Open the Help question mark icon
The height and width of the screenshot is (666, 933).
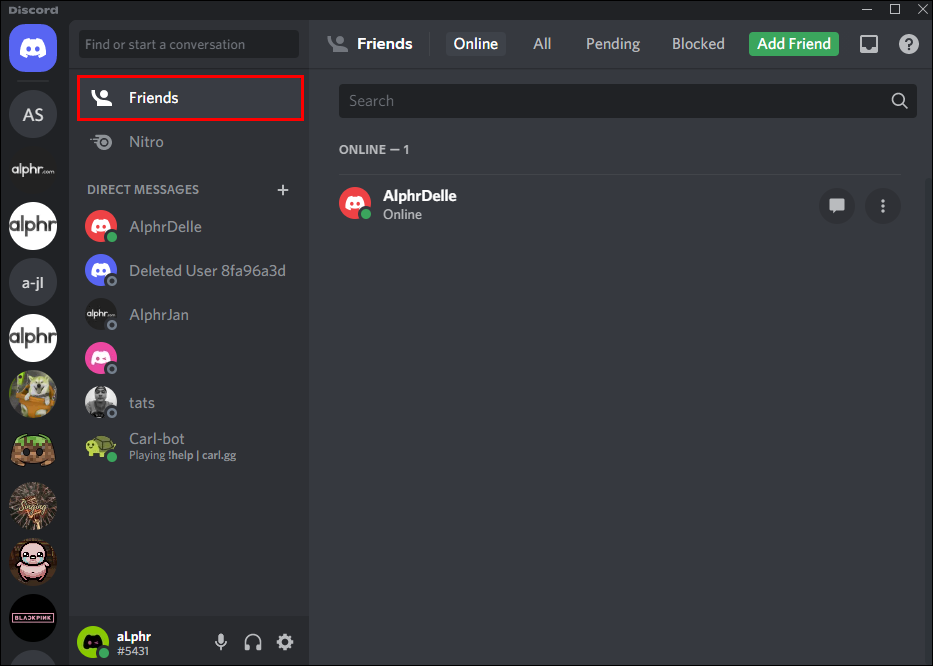click(x=909, y=44)
